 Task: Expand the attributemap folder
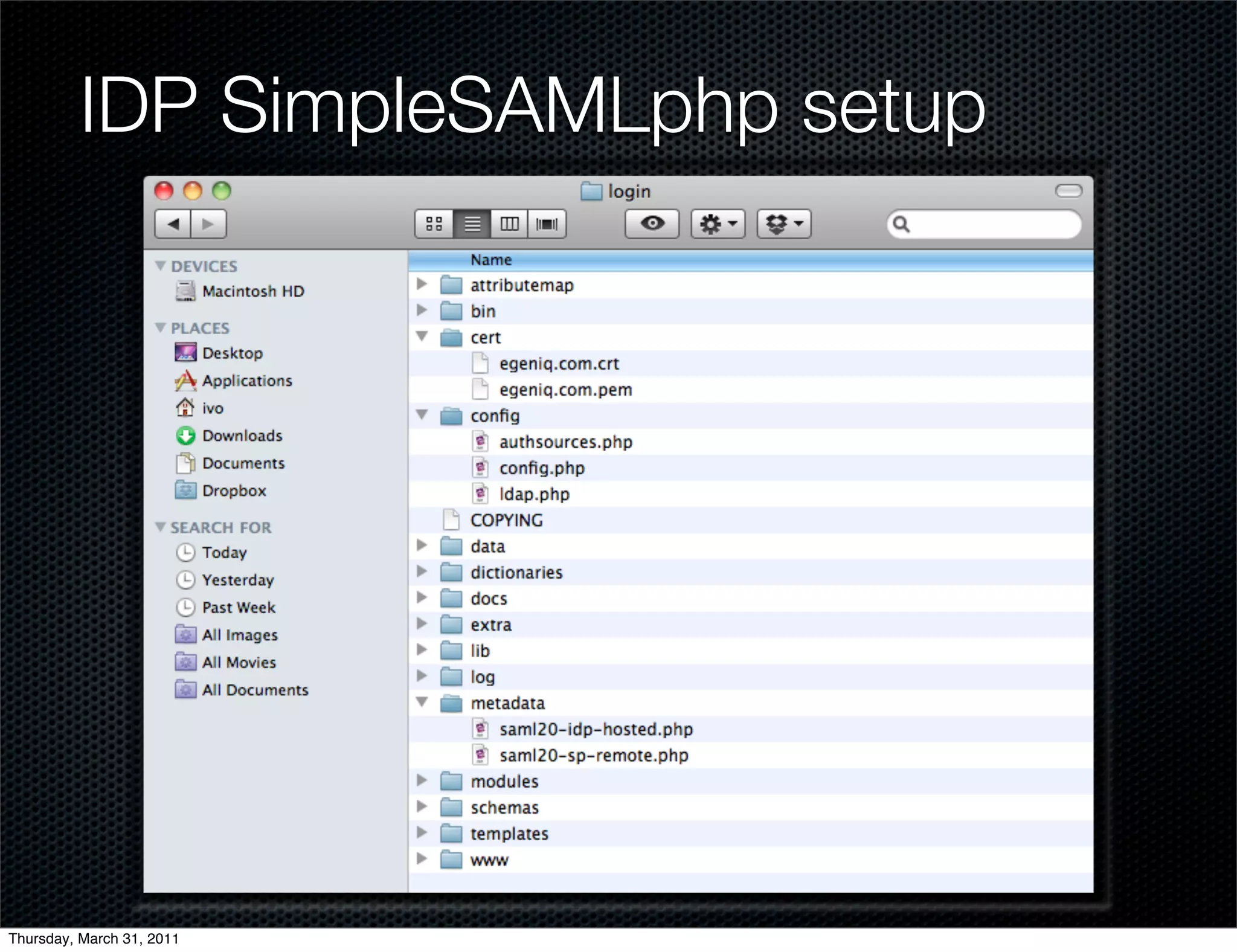[x=422, y=284]
